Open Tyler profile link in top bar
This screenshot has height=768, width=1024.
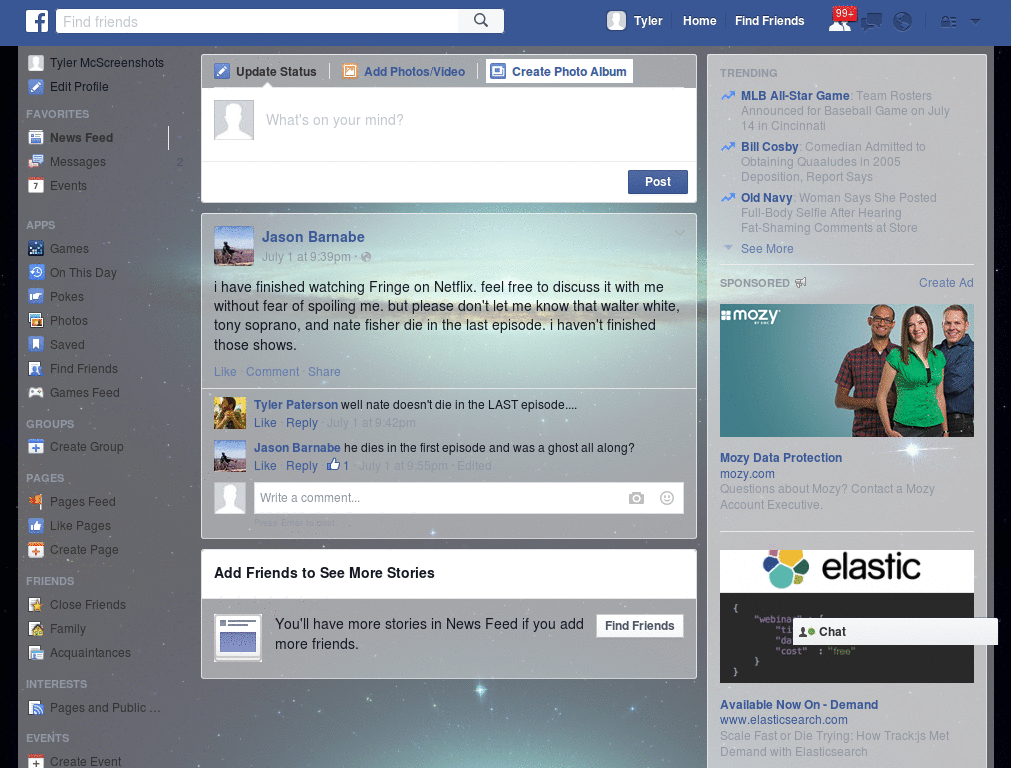(648, 21)
